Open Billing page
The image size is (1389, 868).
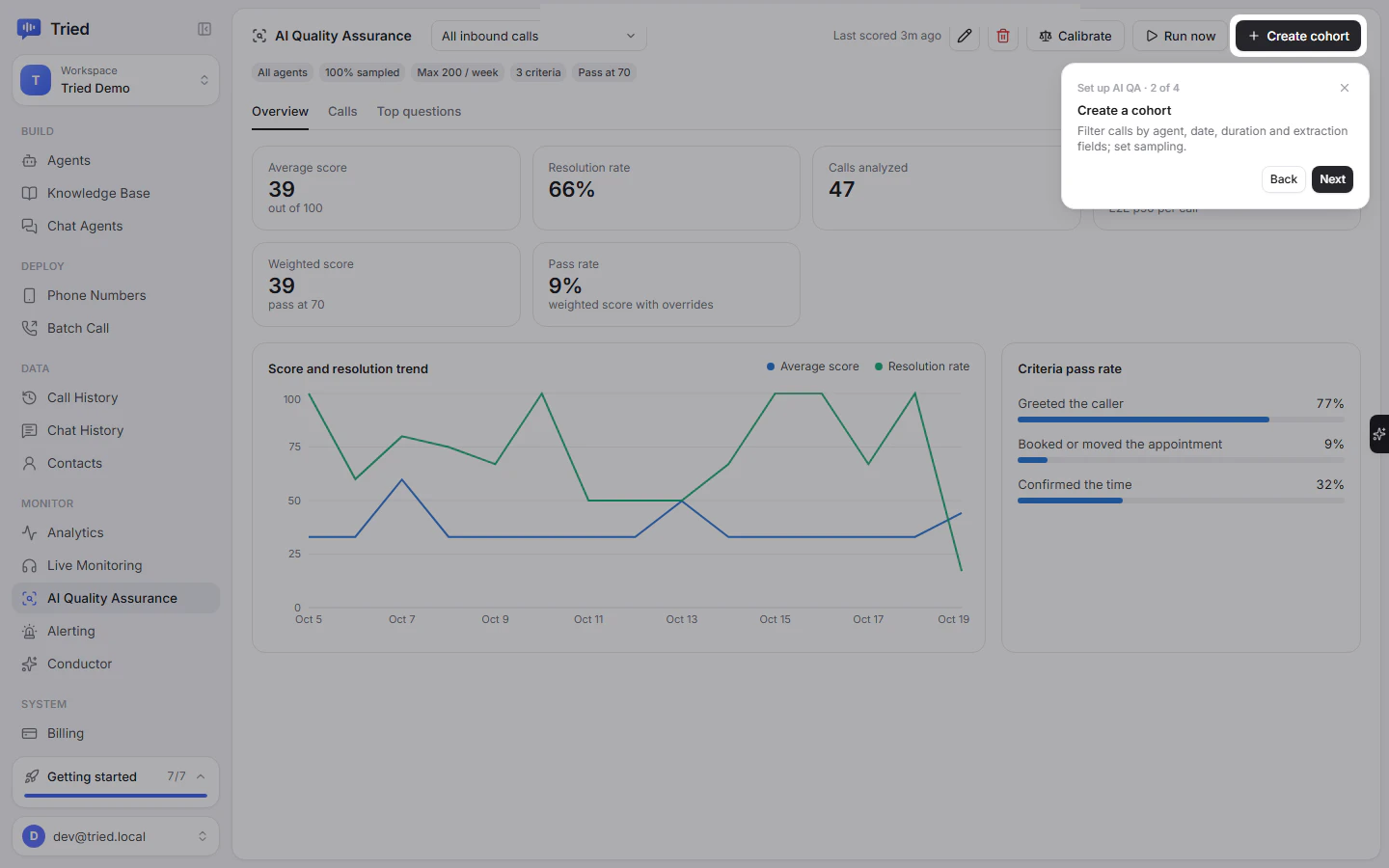(x=116, y=733)
